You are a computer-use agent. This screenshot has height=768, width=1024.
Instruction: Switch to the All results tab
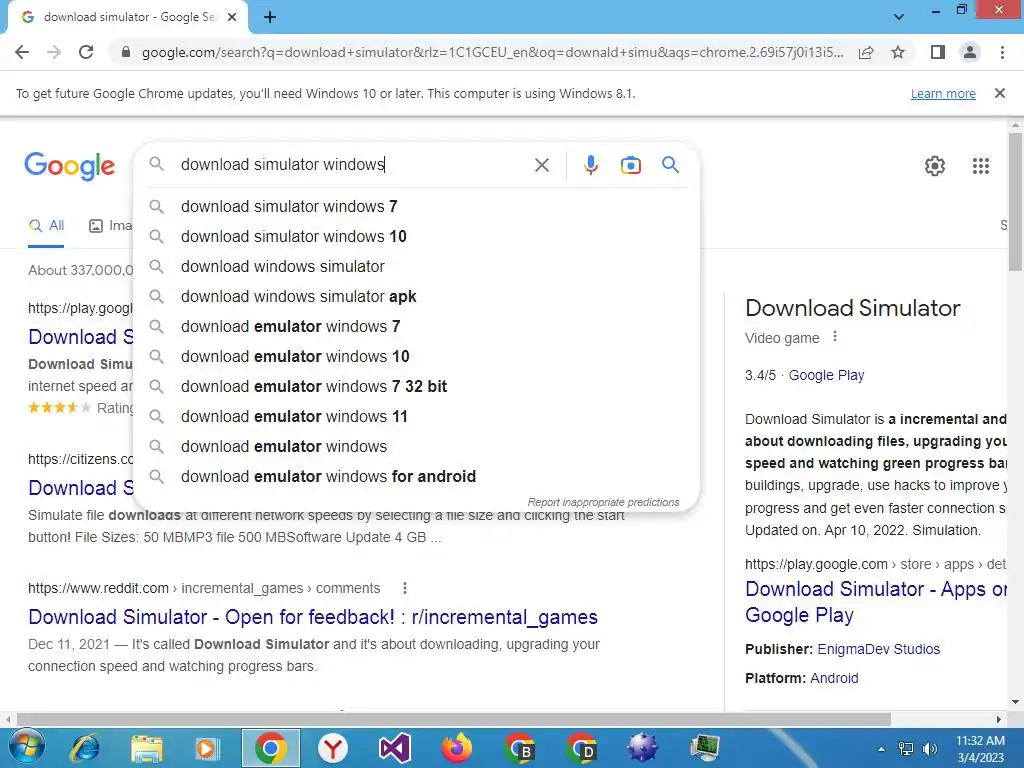tap(46, 226)
